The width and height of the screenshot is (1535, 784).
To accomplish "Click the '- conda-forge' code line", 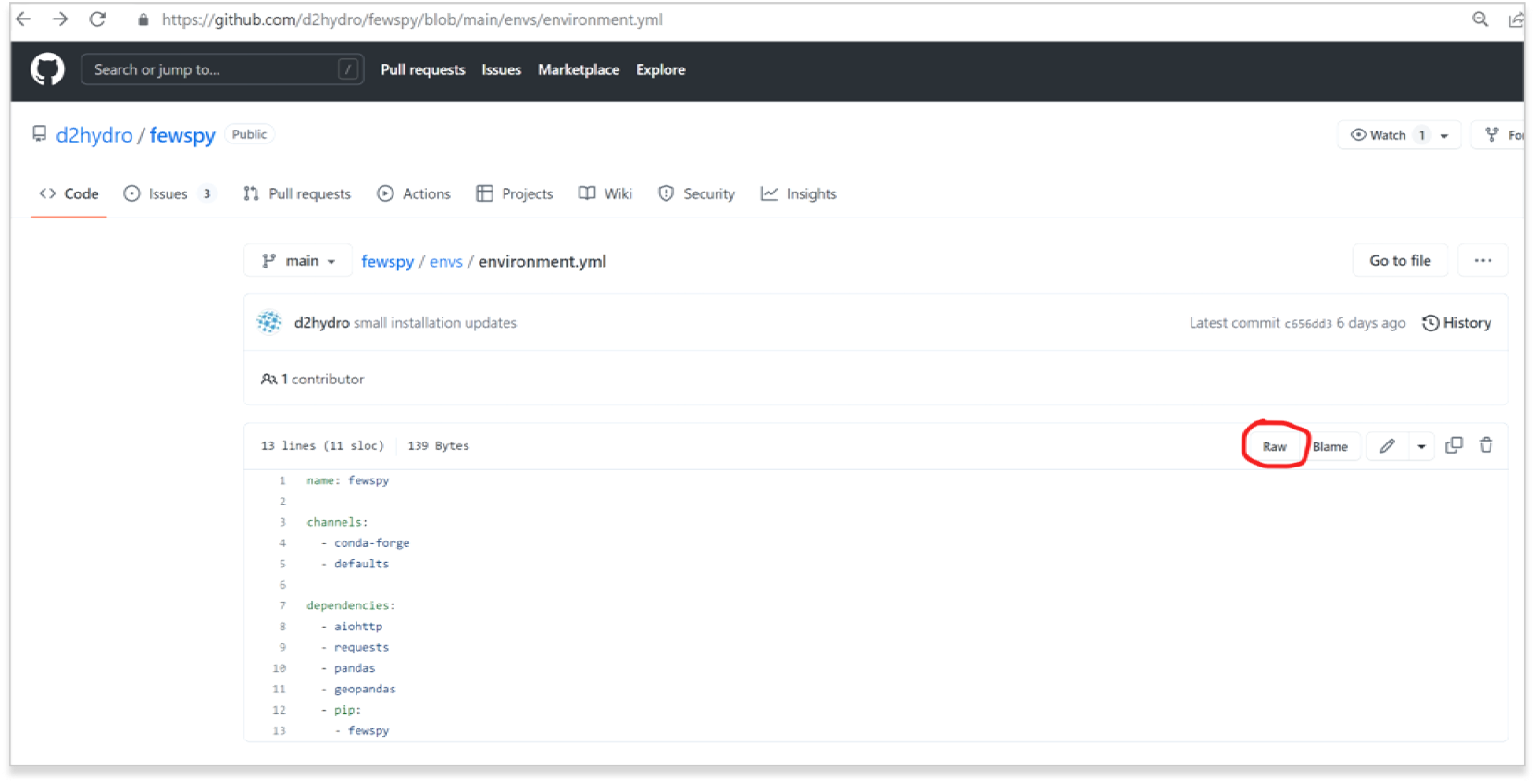I will 365,542.
